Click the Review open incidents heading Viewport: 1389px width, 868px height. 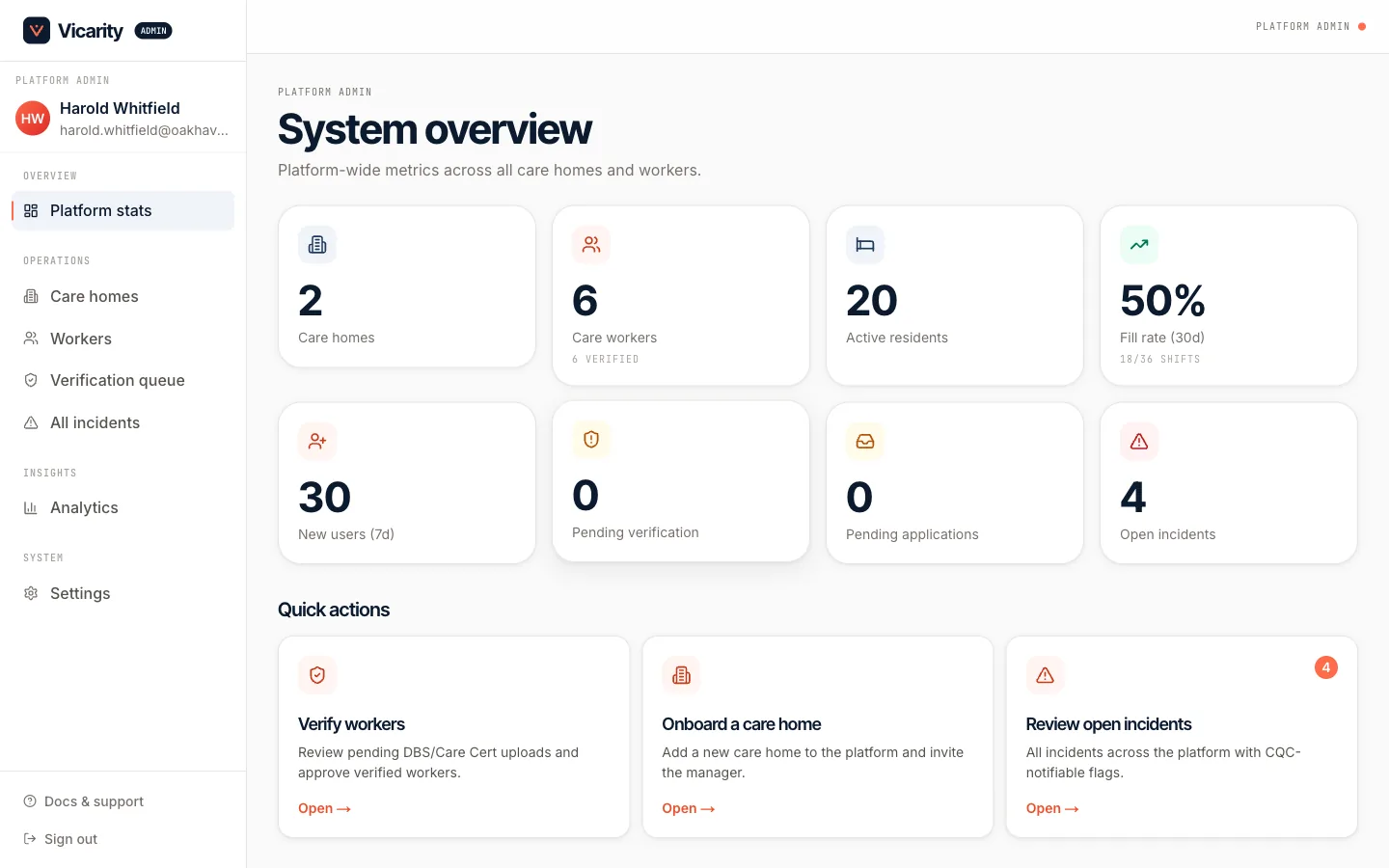pos(1108,724)
